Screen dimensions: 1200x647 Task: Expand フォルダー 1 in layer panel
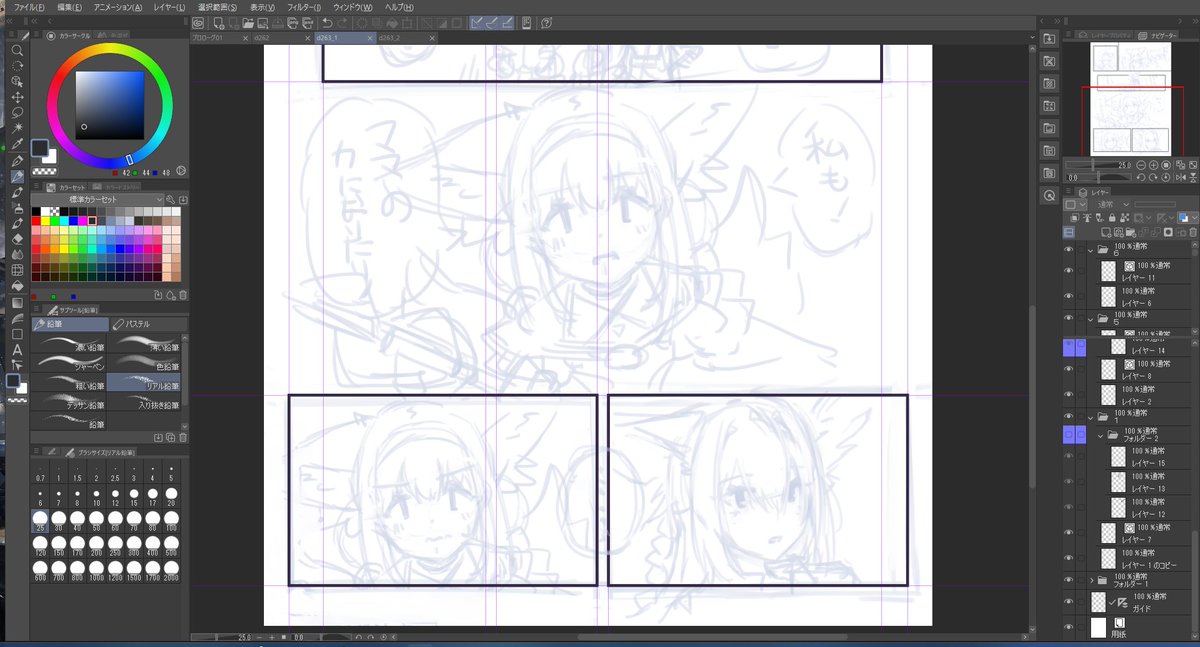pos(1091,579)
